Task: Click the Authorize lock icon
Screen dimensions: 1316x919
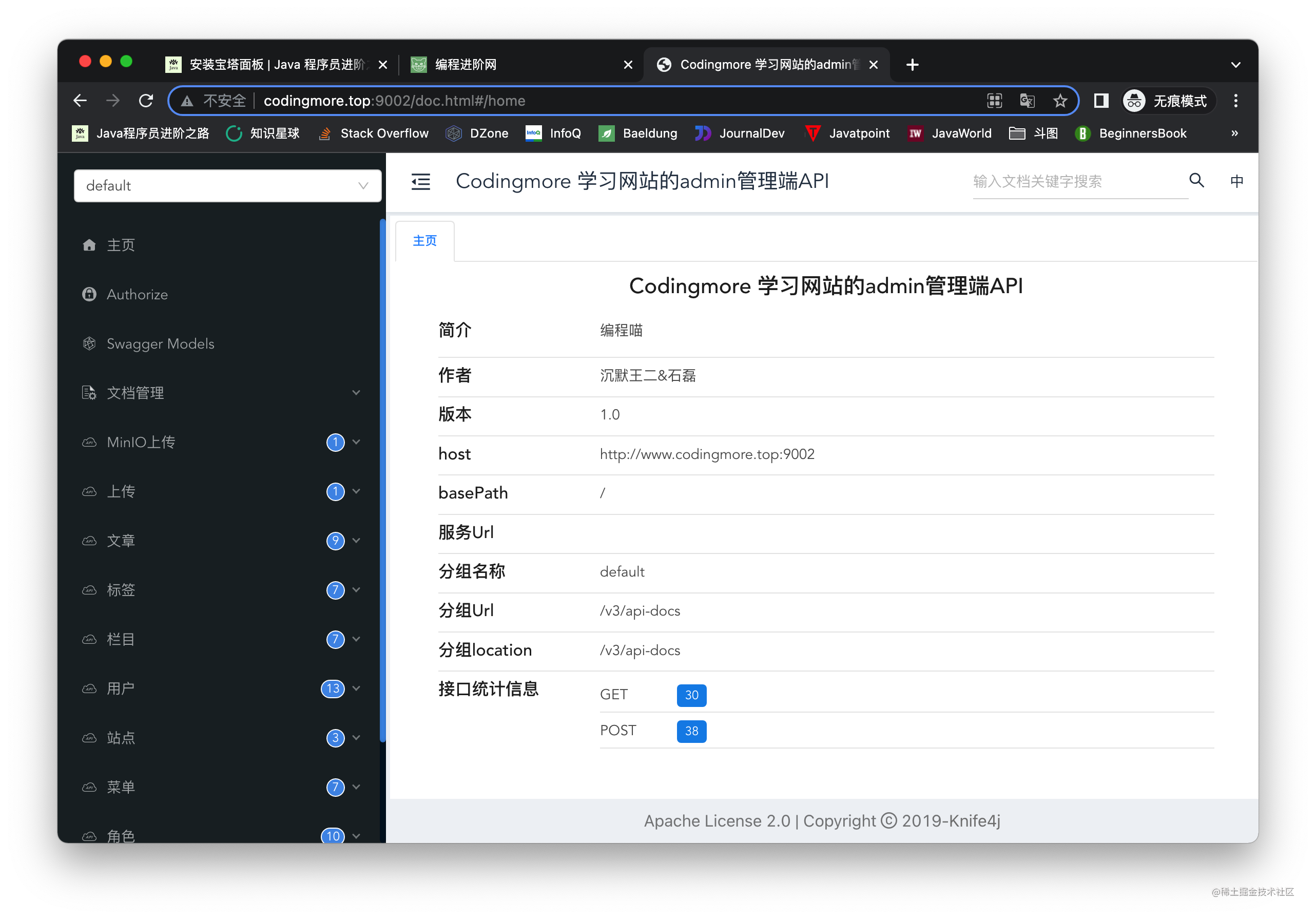Action: click(x=90, y=293)
